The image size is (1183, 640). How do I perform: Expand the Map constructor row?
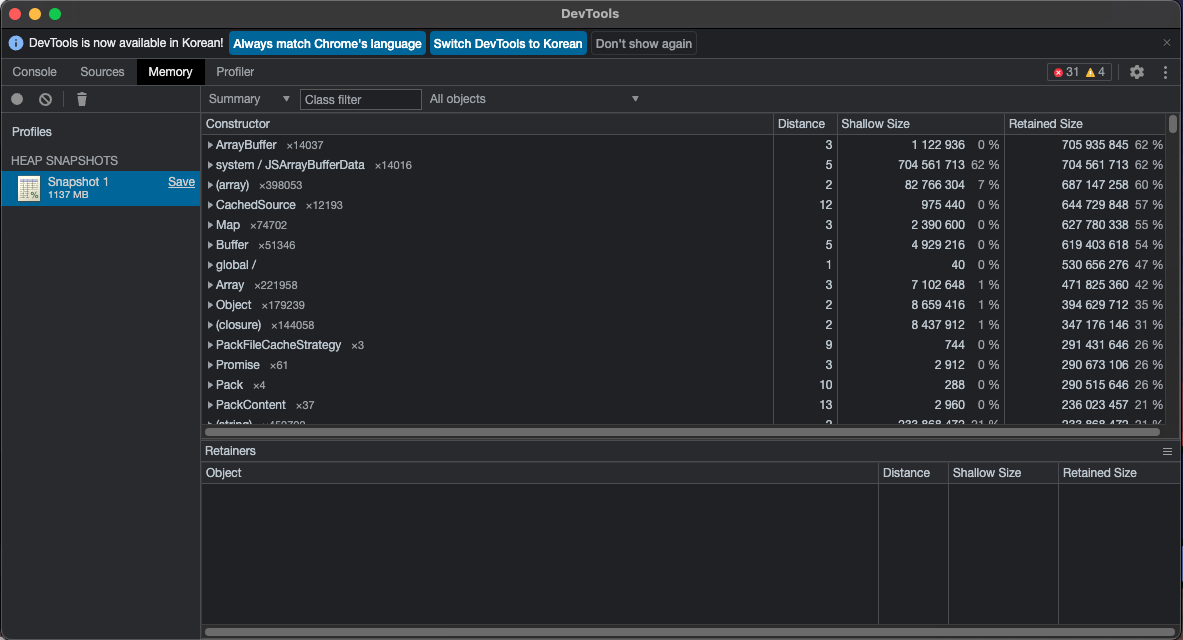tap(210, 225)
